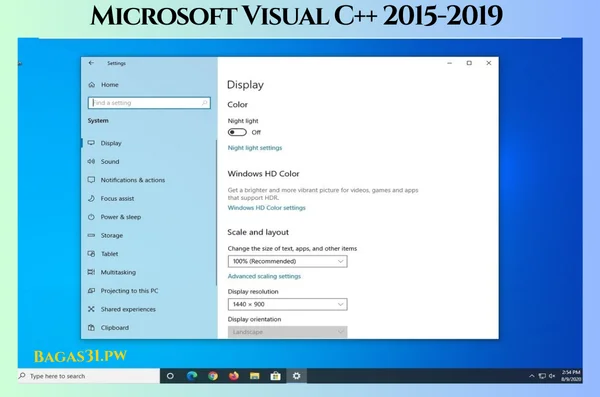
Task: Select Tablet category label
Action: [x=109, y=253]
